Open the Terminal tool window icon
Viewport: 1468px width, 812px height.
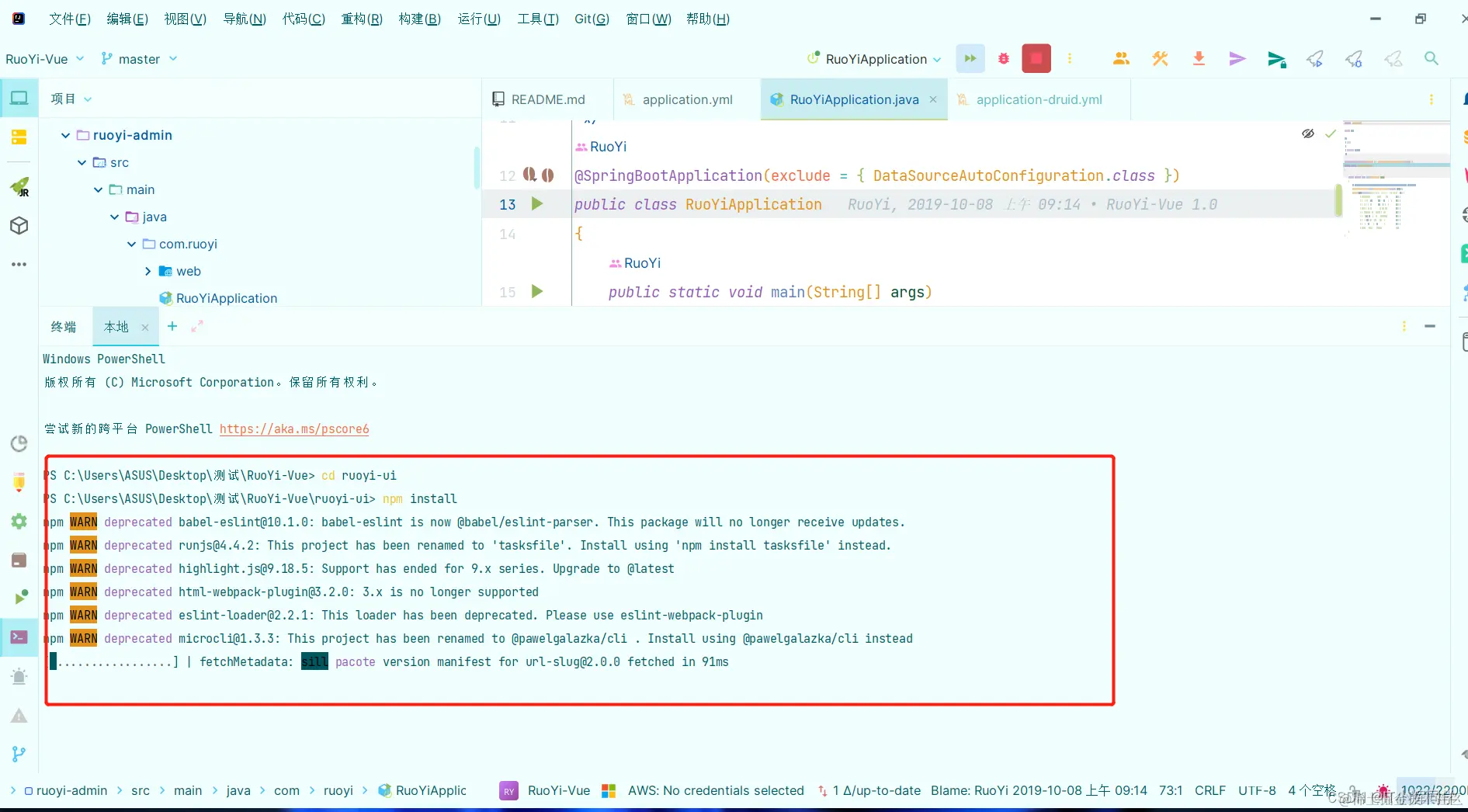19,637
